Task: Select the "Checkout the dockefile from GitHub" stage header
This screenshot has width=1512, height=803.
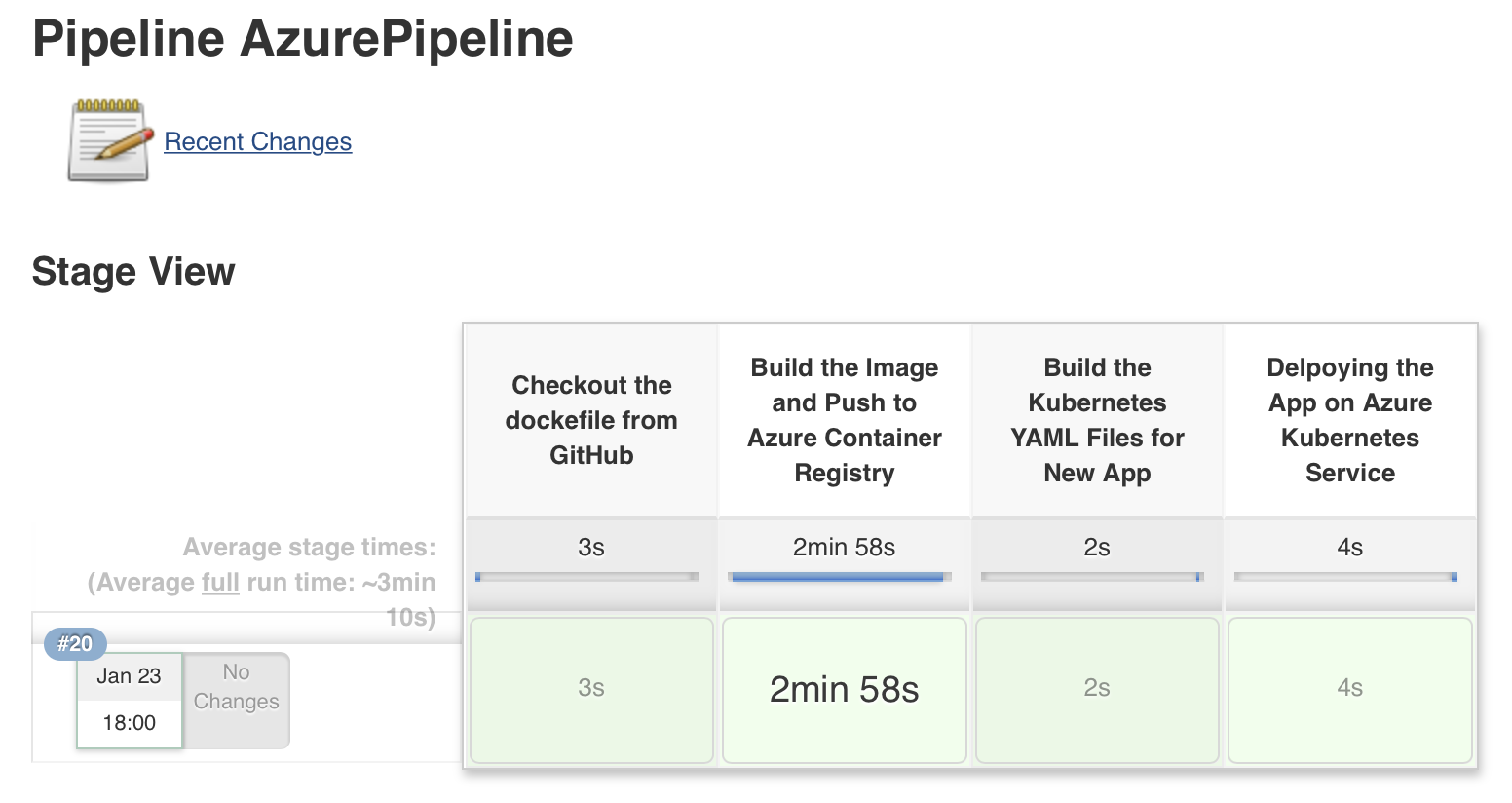Action: point(590,419)
